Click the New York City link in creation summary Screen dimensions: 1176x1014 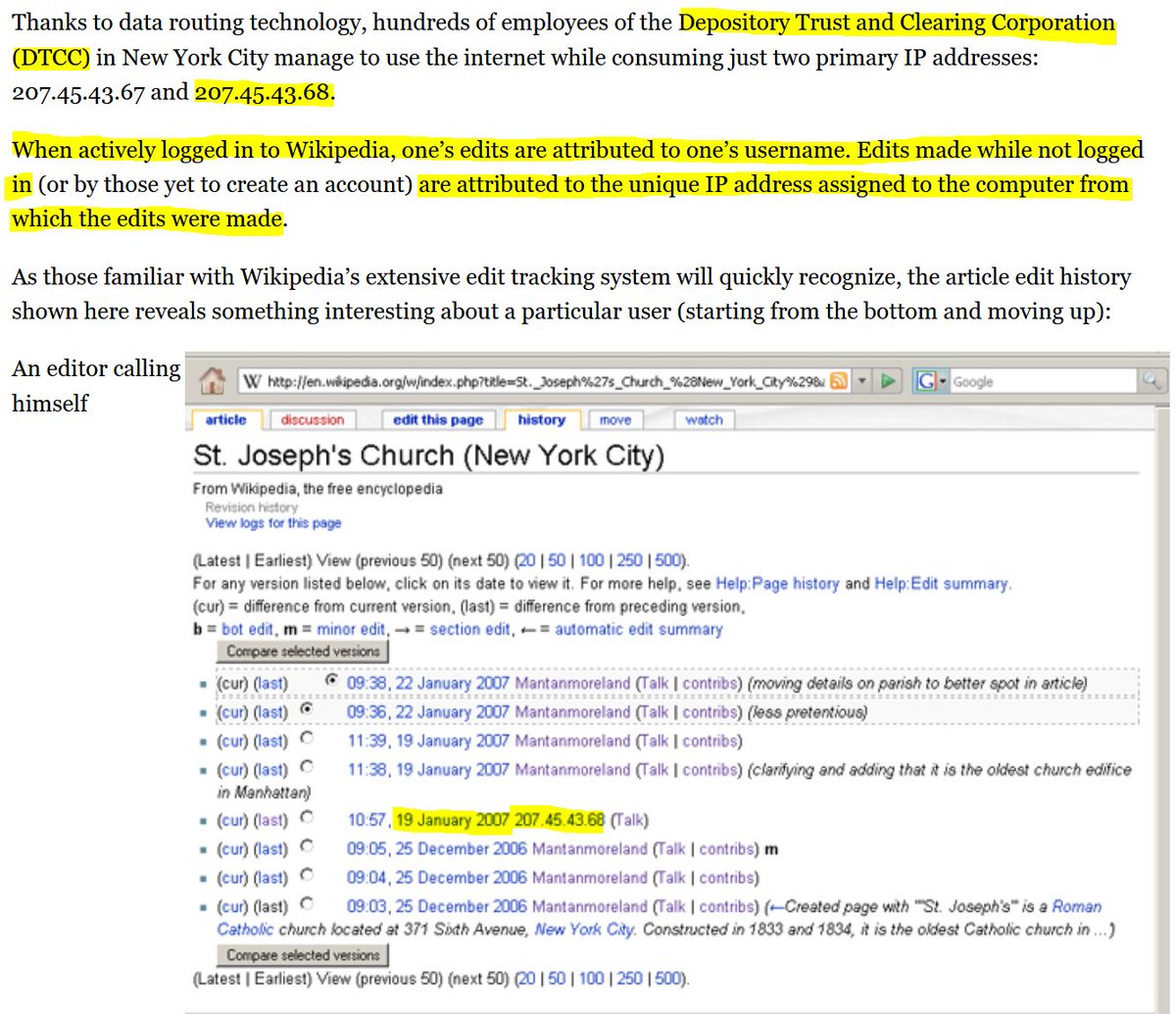(584, 929)
